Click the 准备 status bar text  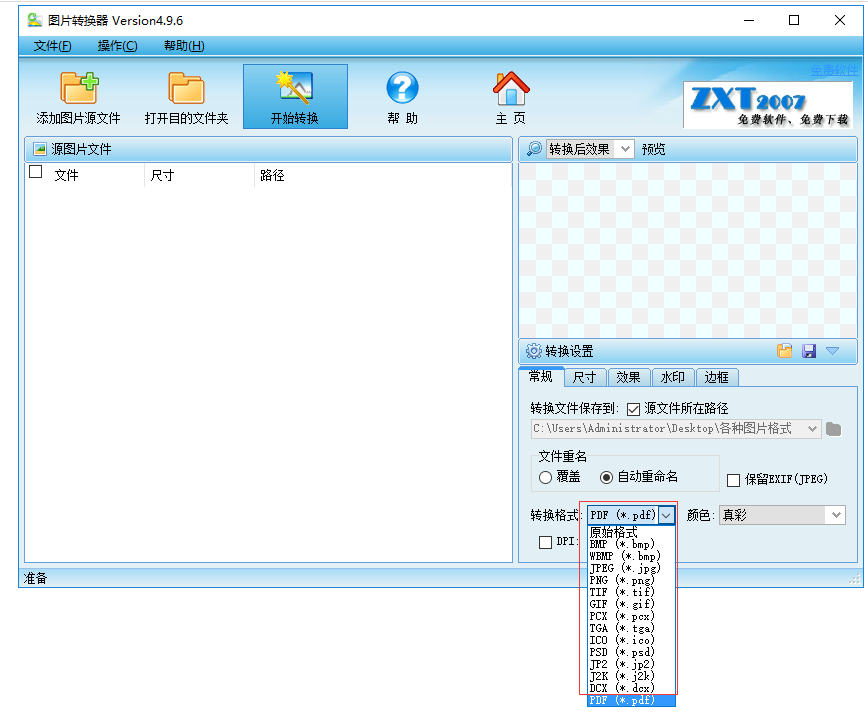[35, 579]
